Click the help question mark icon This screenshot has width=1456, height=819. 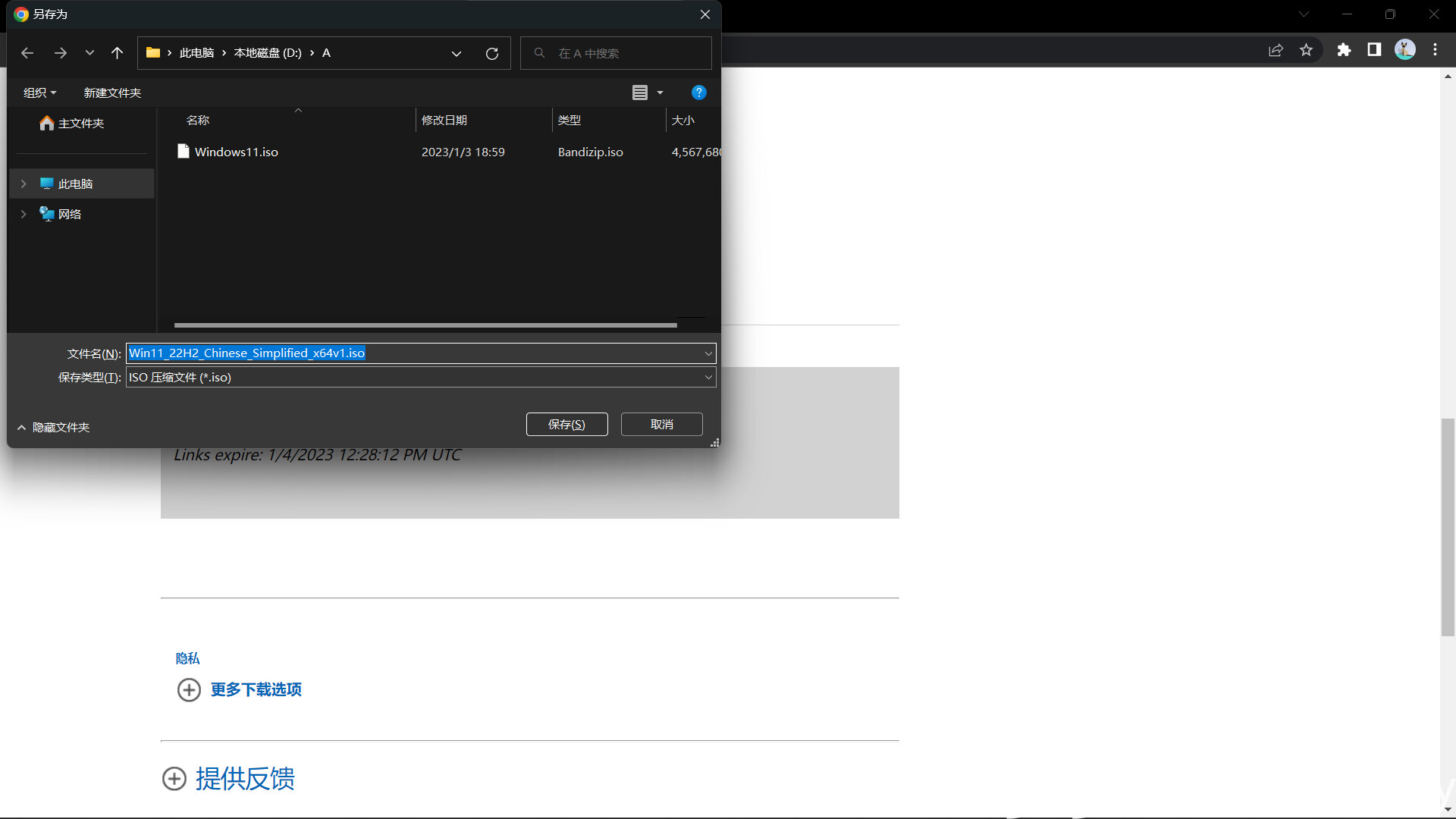[698, 92]
